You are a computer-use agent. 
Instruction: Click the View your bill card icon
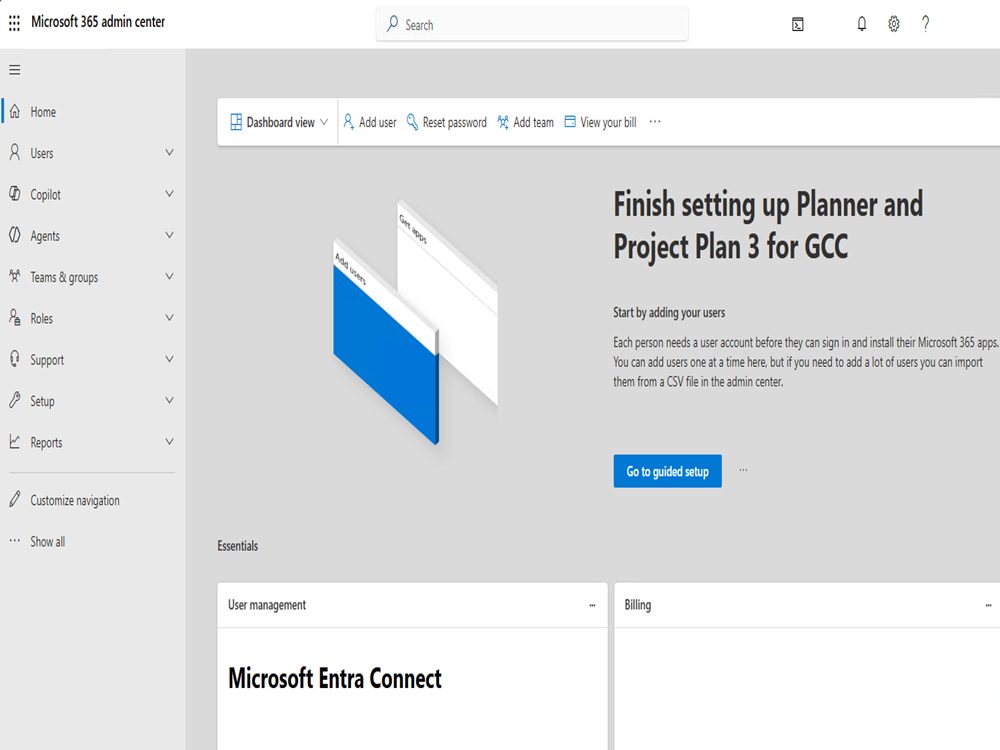(x=570, y=121)
